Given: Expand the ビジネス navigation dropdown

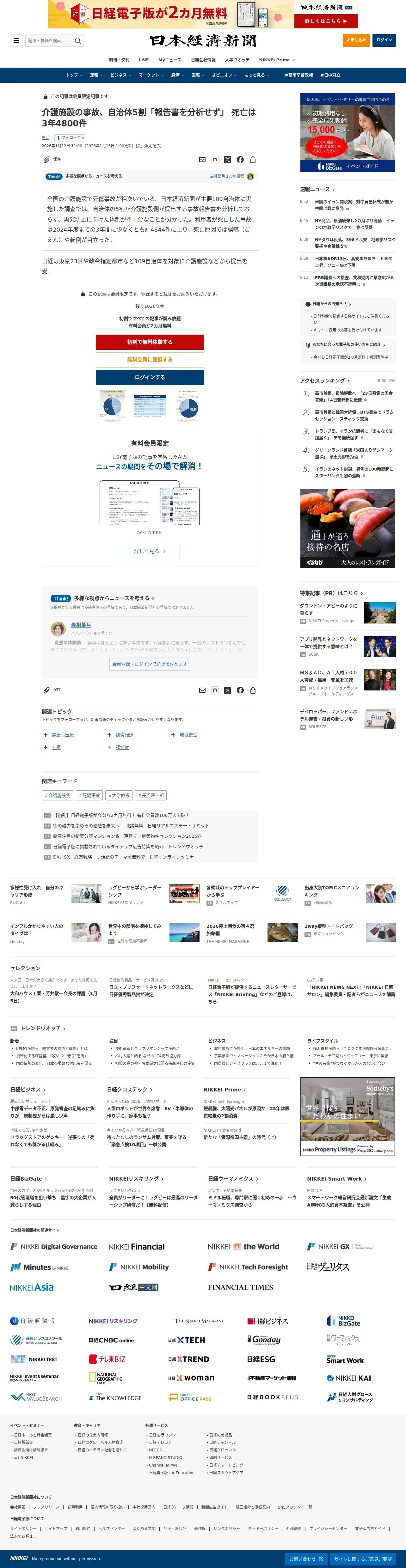Looking at the screenshot, I should click(x=120, y=76).
